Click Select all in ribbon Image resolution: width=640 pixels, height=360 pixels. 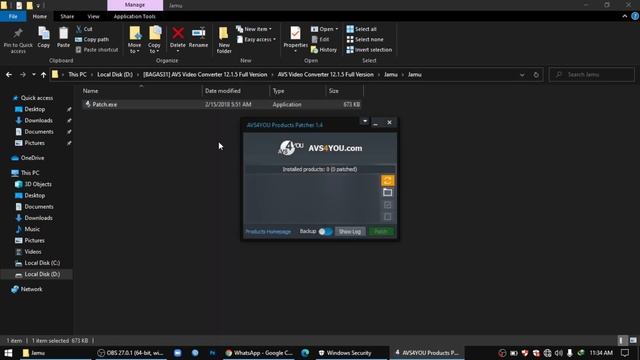click(362, 29)
